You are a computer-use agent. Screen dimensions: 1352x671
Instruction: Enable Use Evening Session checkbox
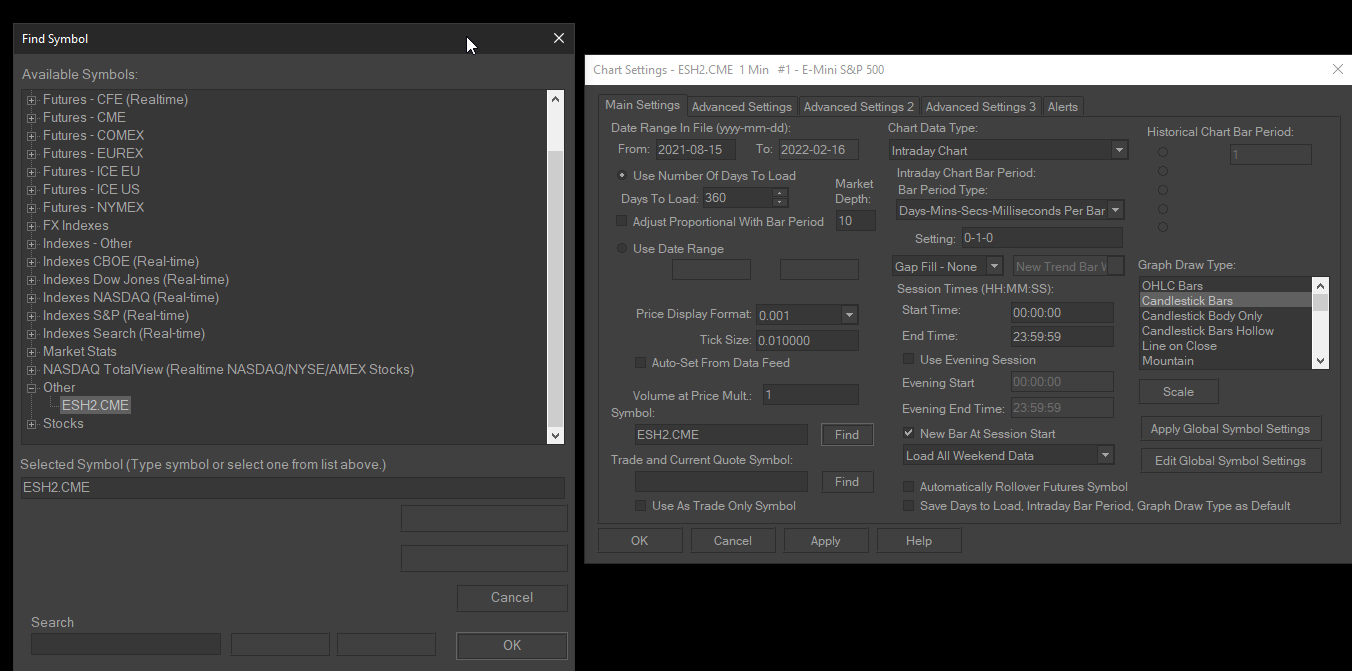pyautogui.click(x=909, y=360)
